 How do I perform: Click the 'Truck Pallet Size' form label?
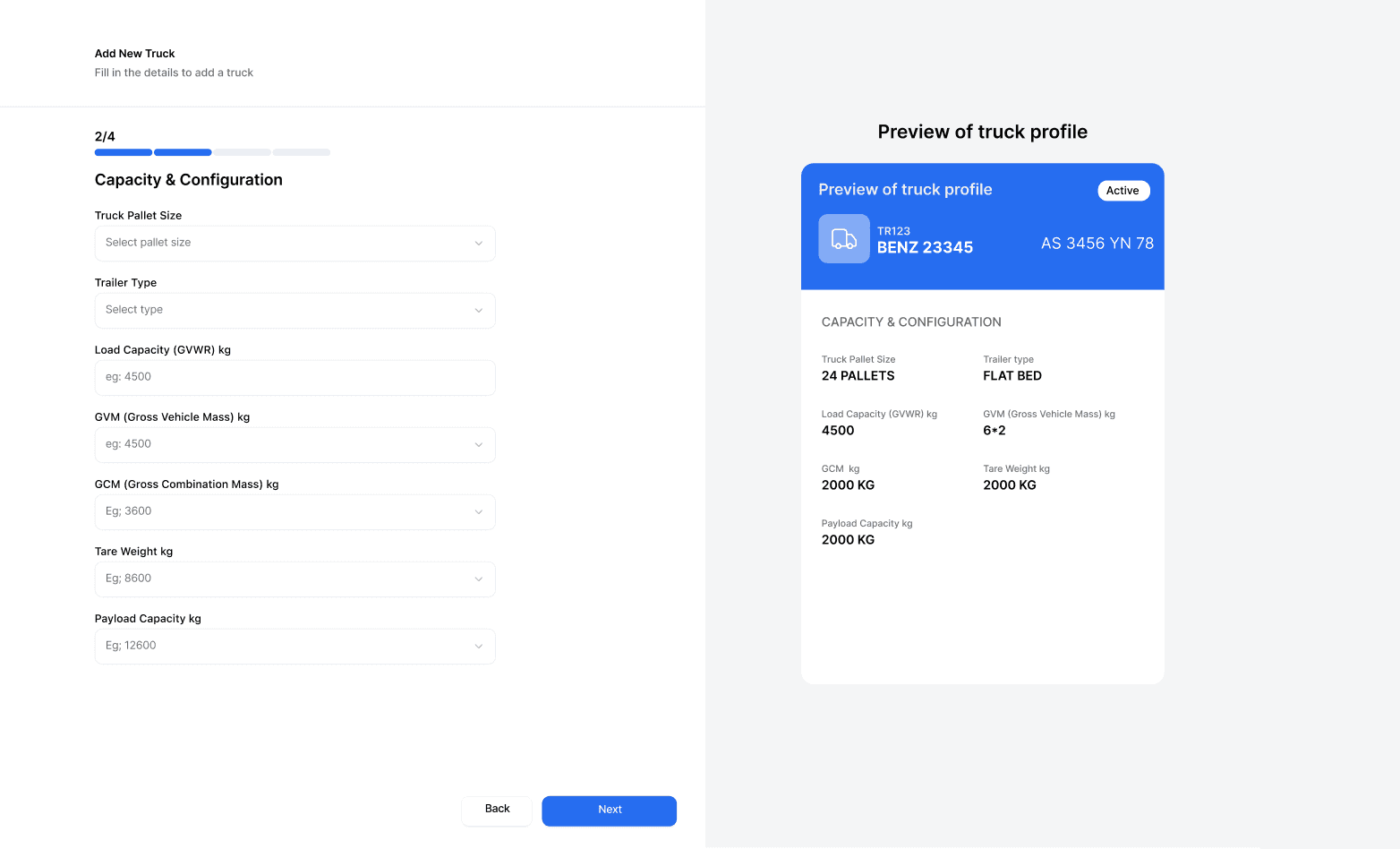[x=139, y=216]
